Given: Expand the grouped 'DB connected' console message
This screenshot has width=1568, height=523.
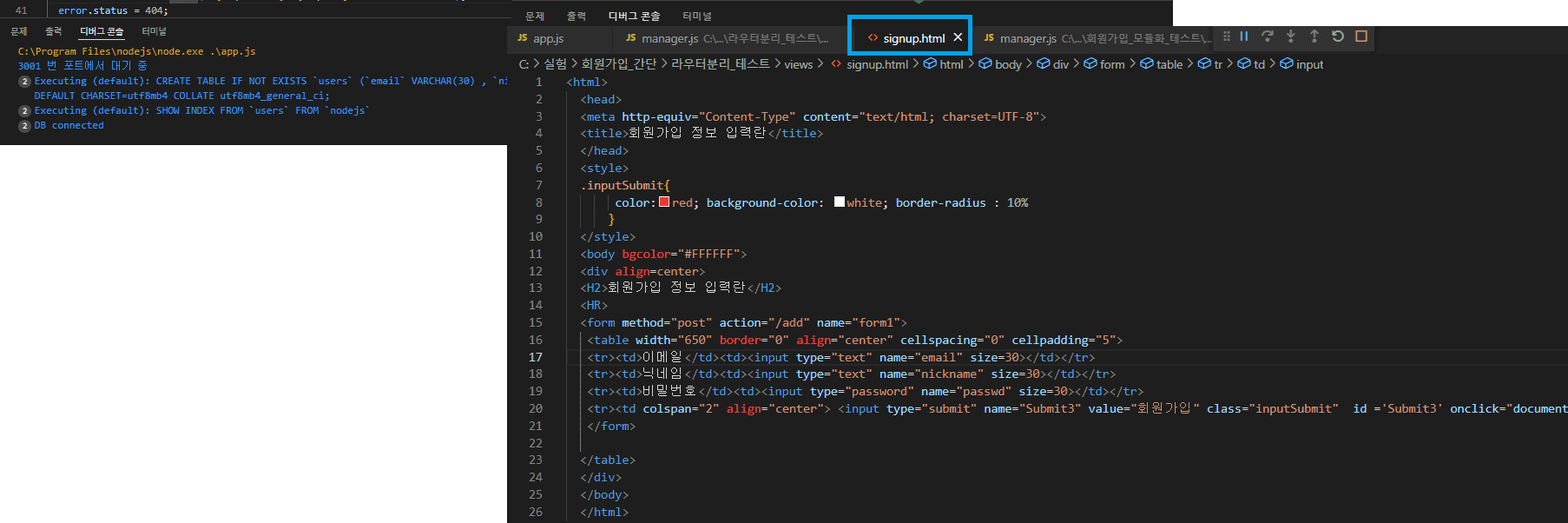Looking at the screenshot, I should tap(25, 126).
